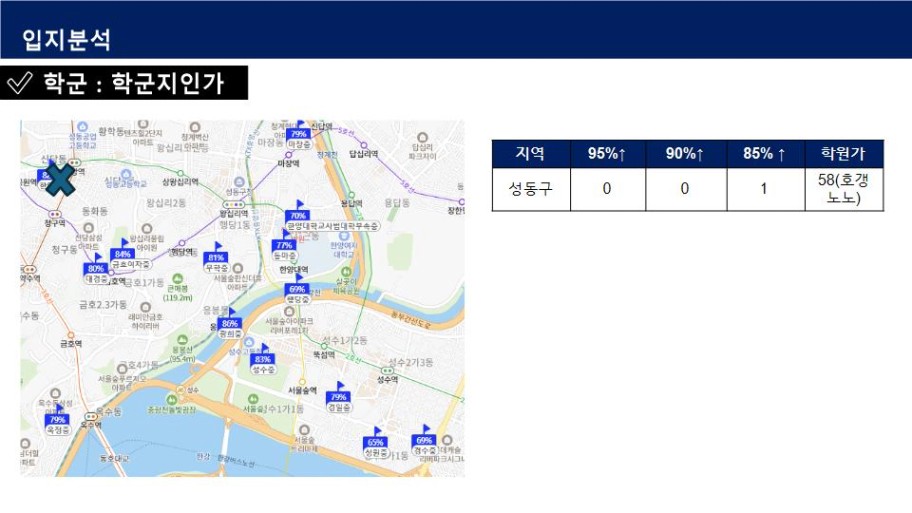Select the 95%↑ column header
Screen dimensions: 912x513
pos(607,154)
